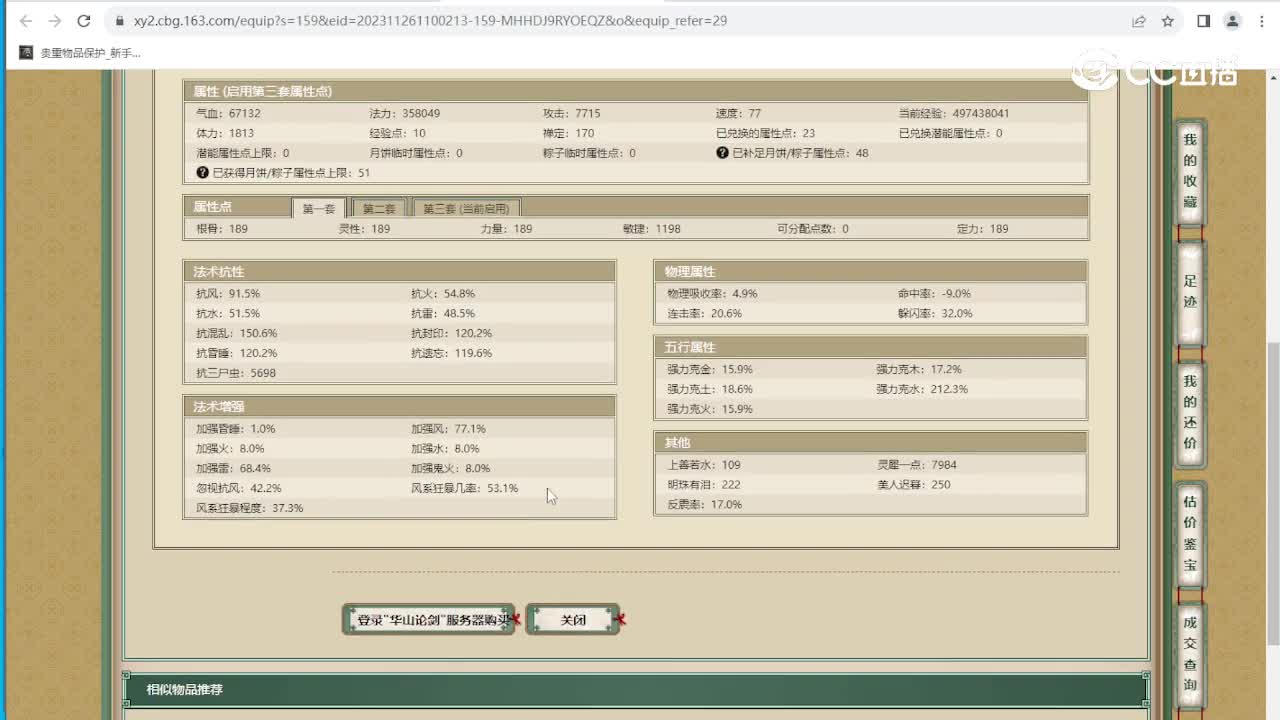Click the 体力：1813 text

225,133
